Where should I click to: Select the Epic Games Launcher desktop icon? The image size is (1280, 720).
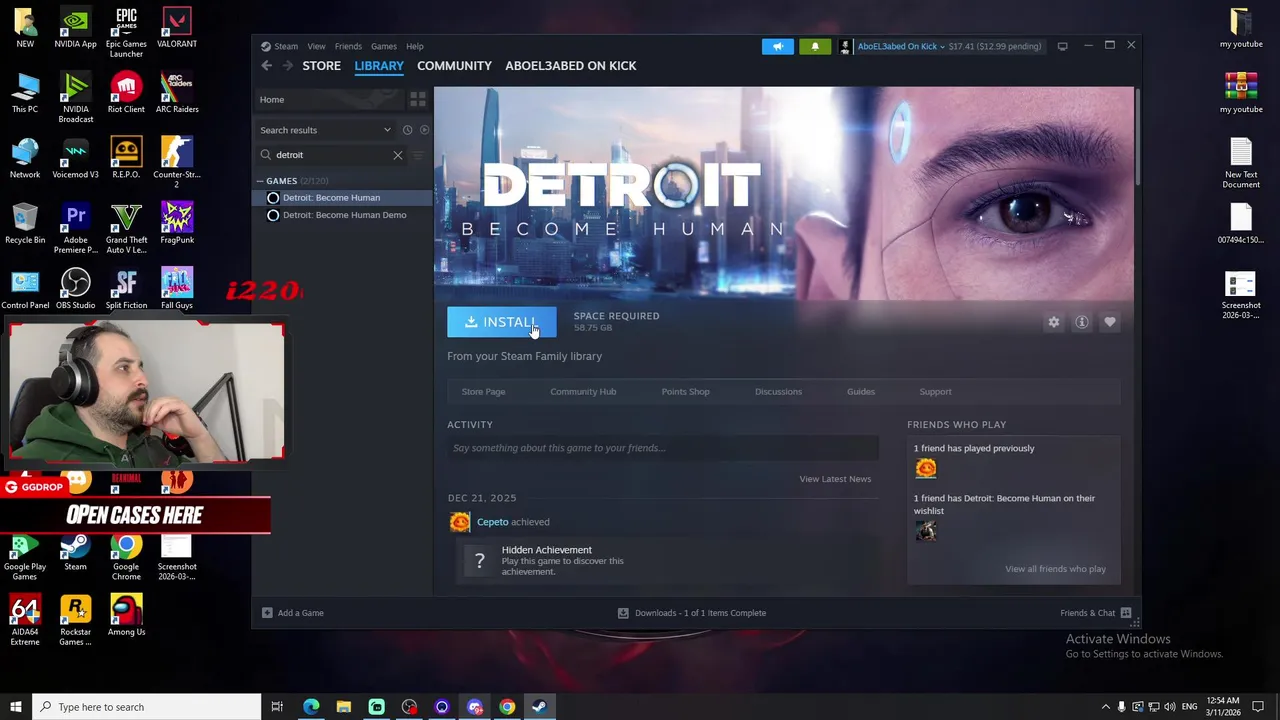126,33
